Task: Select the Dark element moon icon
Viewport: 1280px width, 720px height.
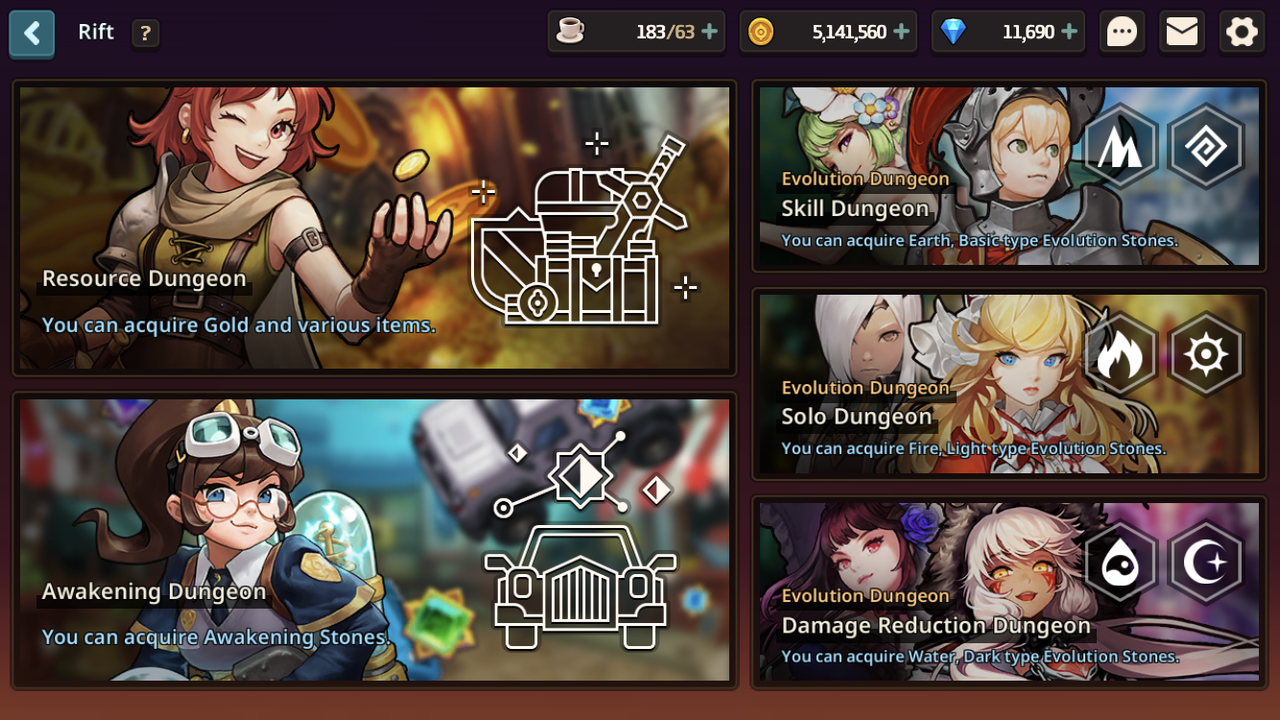Action: pyautogui.click(x=1206, y=563)
